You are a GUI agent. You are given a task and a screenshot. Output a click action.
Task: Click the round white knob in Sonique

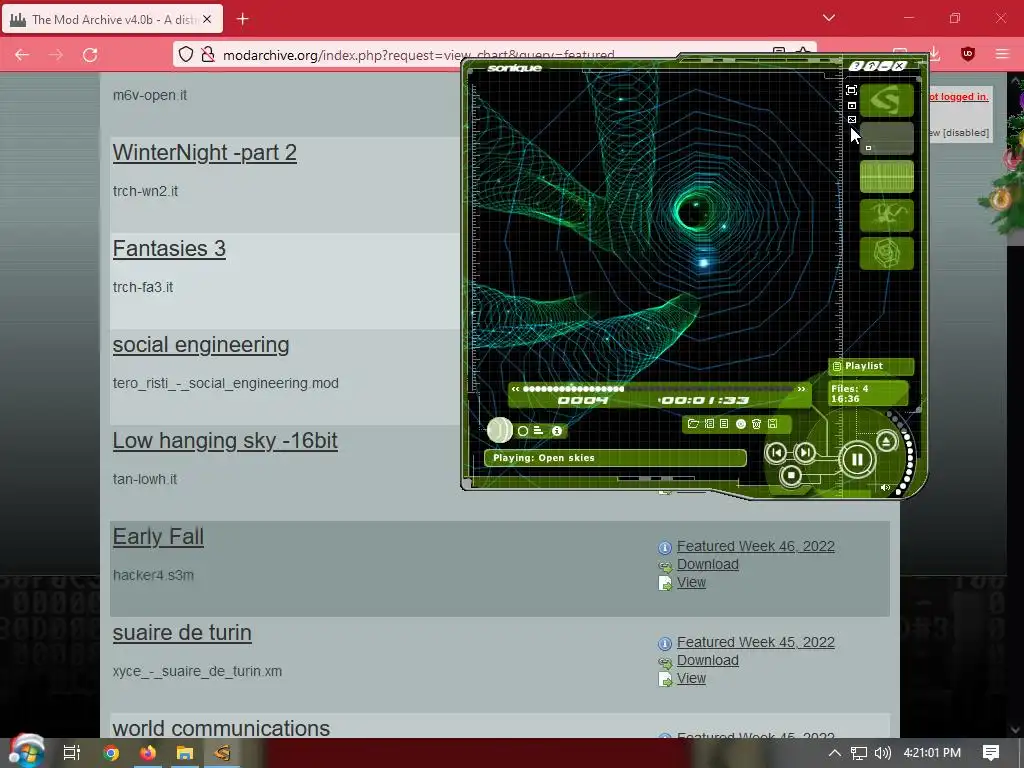(x=500, y=430)
